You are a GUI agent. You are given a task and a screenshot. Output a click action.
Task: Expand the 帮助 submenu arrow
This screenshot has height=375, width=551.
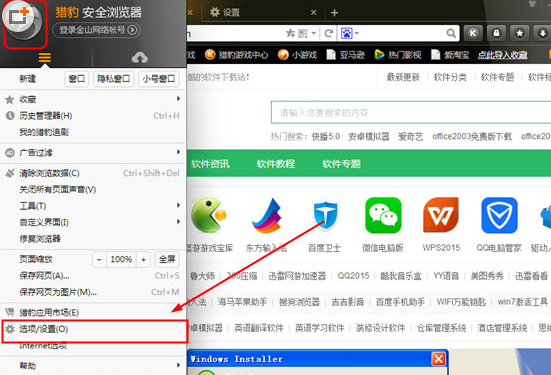point(179,365)
